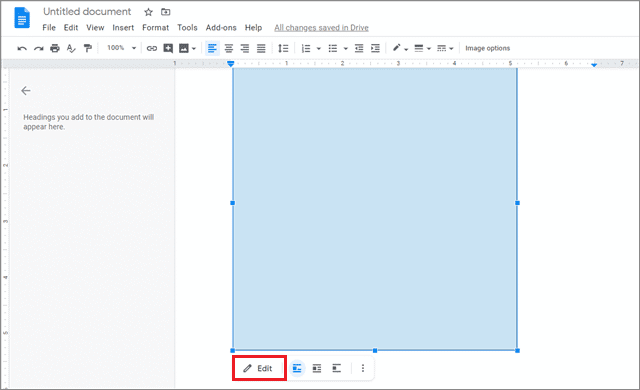Open the Format menu

pos(156,28)
